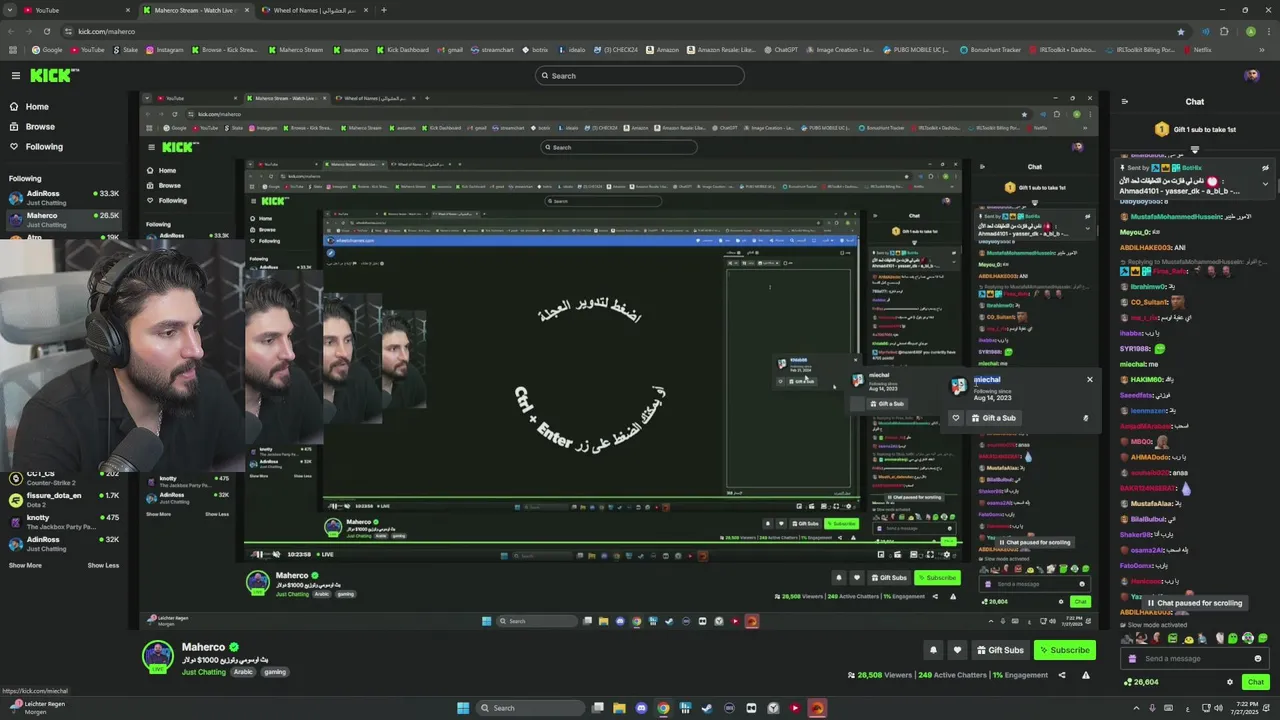Open Discord from the taskbar

(641, 708)
